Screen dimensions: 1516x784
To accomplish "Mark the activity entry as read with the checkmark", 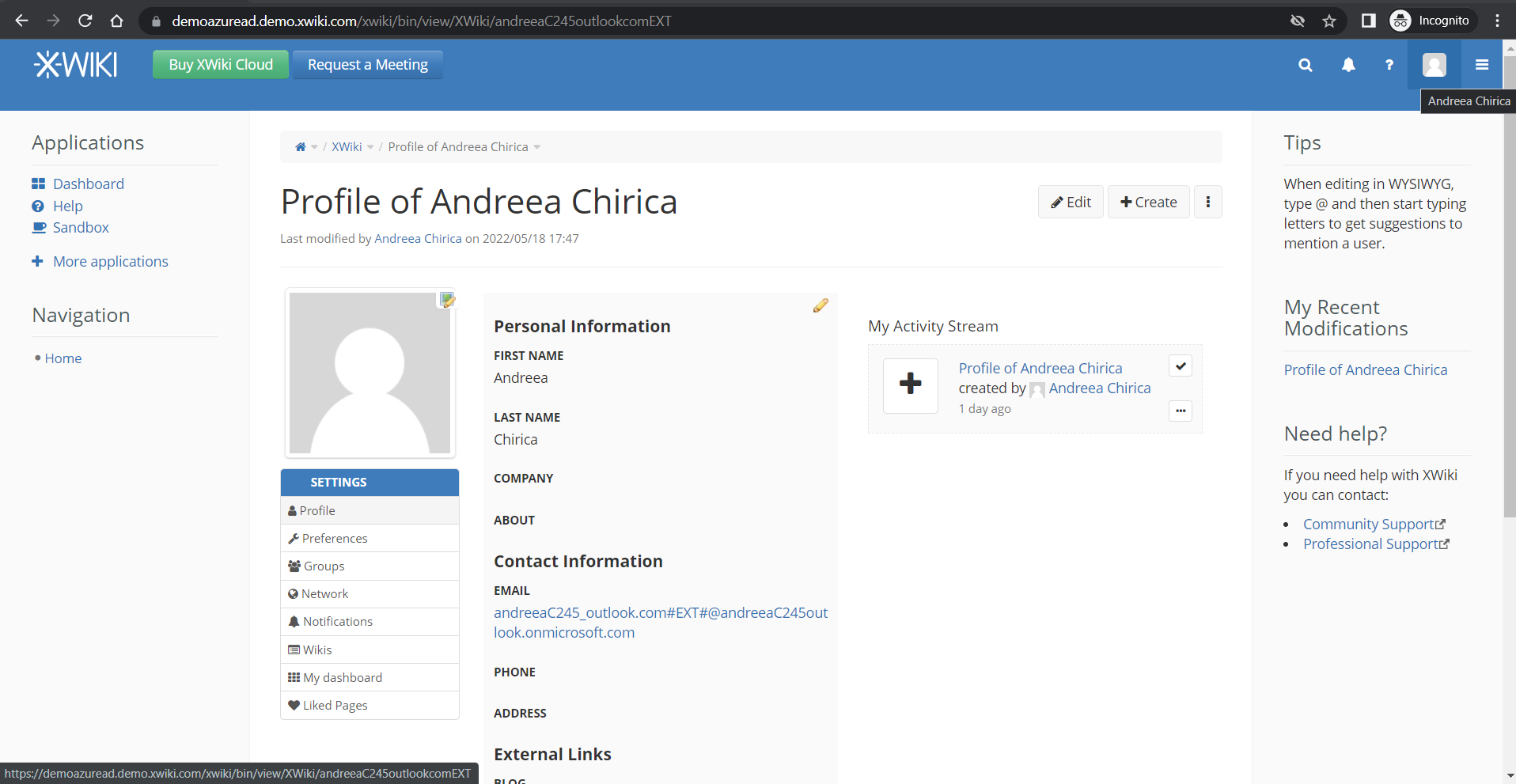I will click(x=1181, y=365).
